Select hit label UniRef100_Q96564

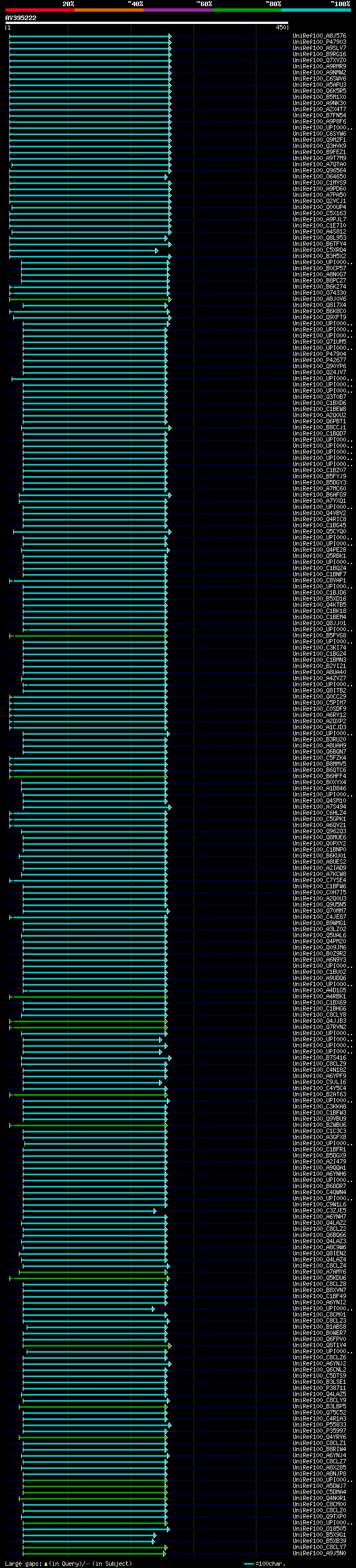tap(319, 170)
